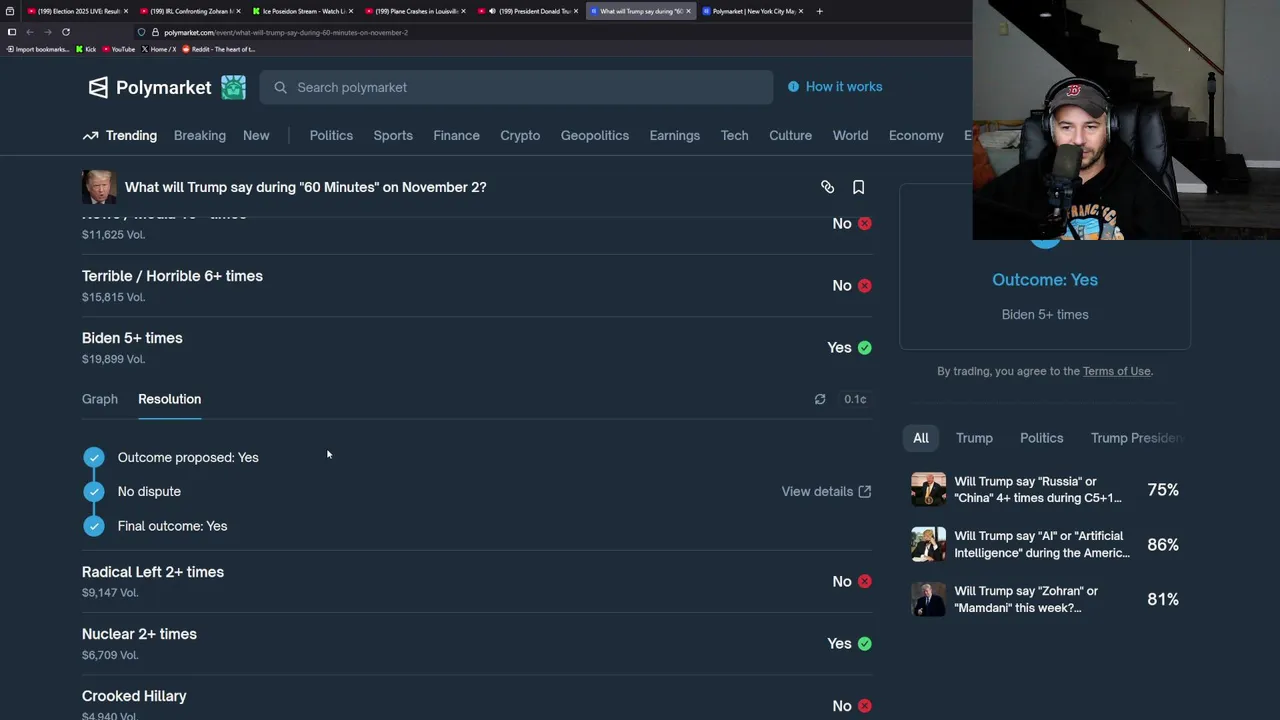The image size is (1280, 720).
Task: Open the Terms of Use link
Action: tap(1116, 371)
